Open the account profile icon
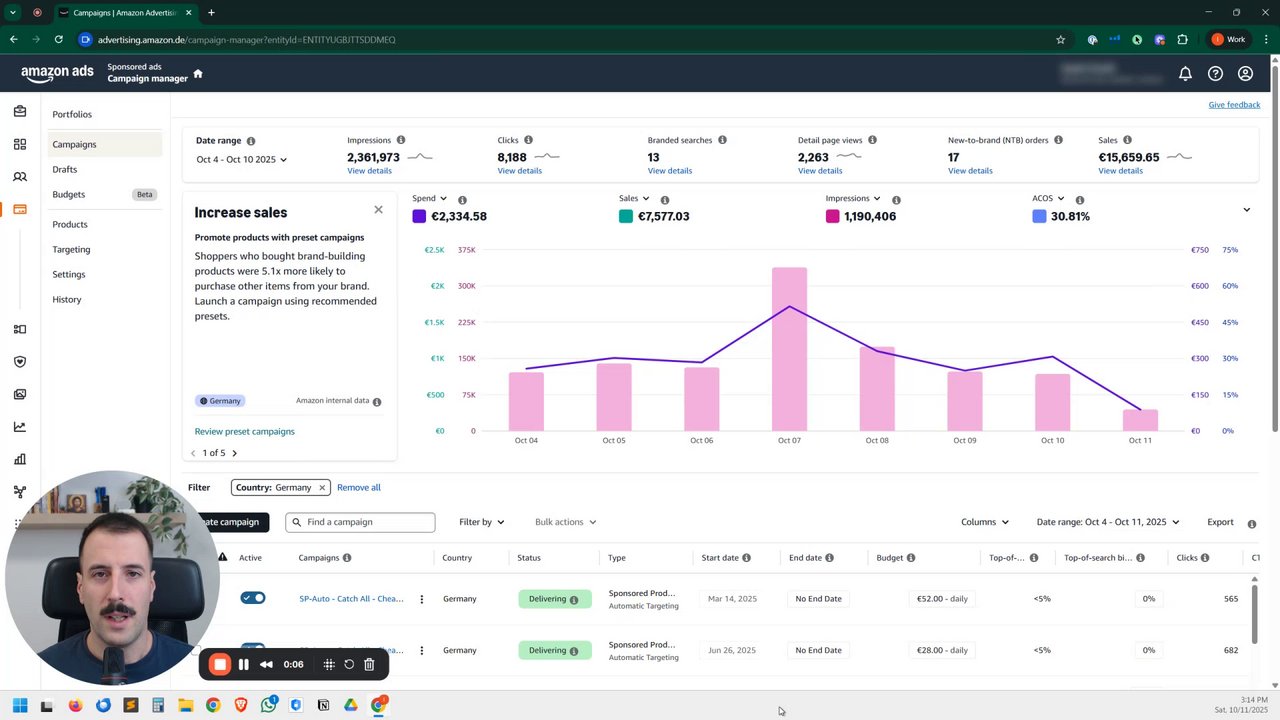 [1245, 73]
